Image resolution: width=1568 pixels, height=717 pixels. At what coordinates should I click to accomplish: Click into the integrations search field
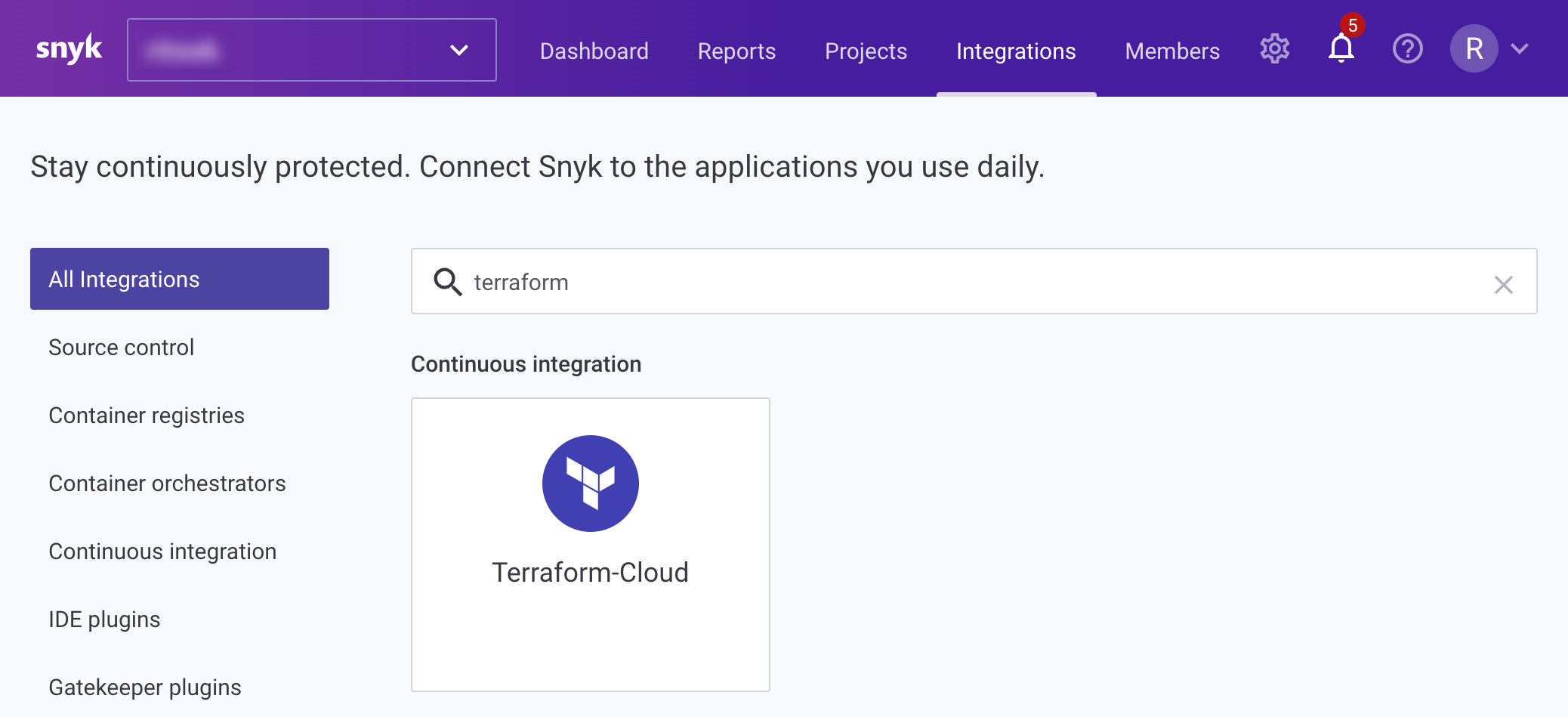tap(974, 281)
